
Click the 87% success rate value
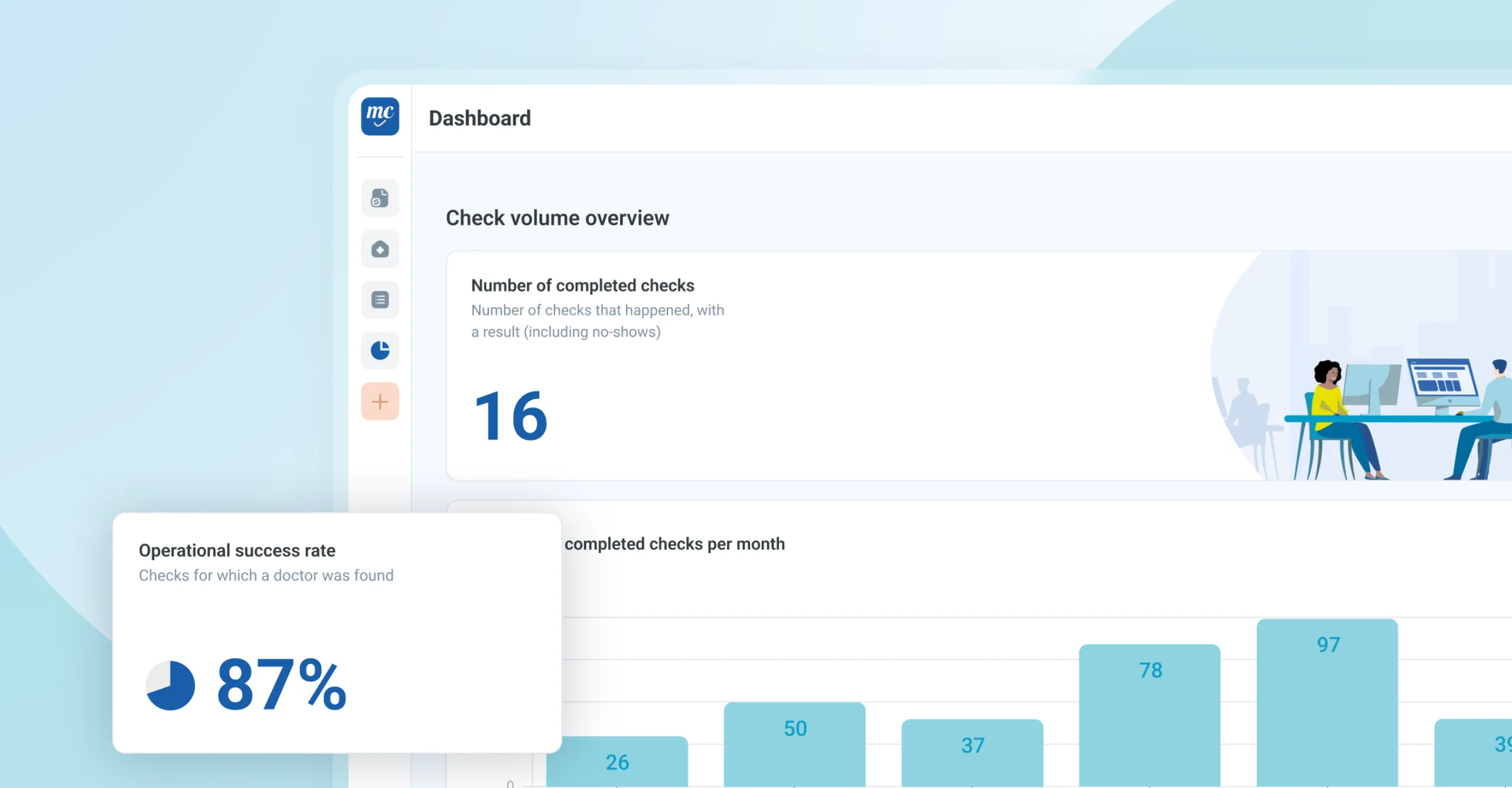coord(282,684)
